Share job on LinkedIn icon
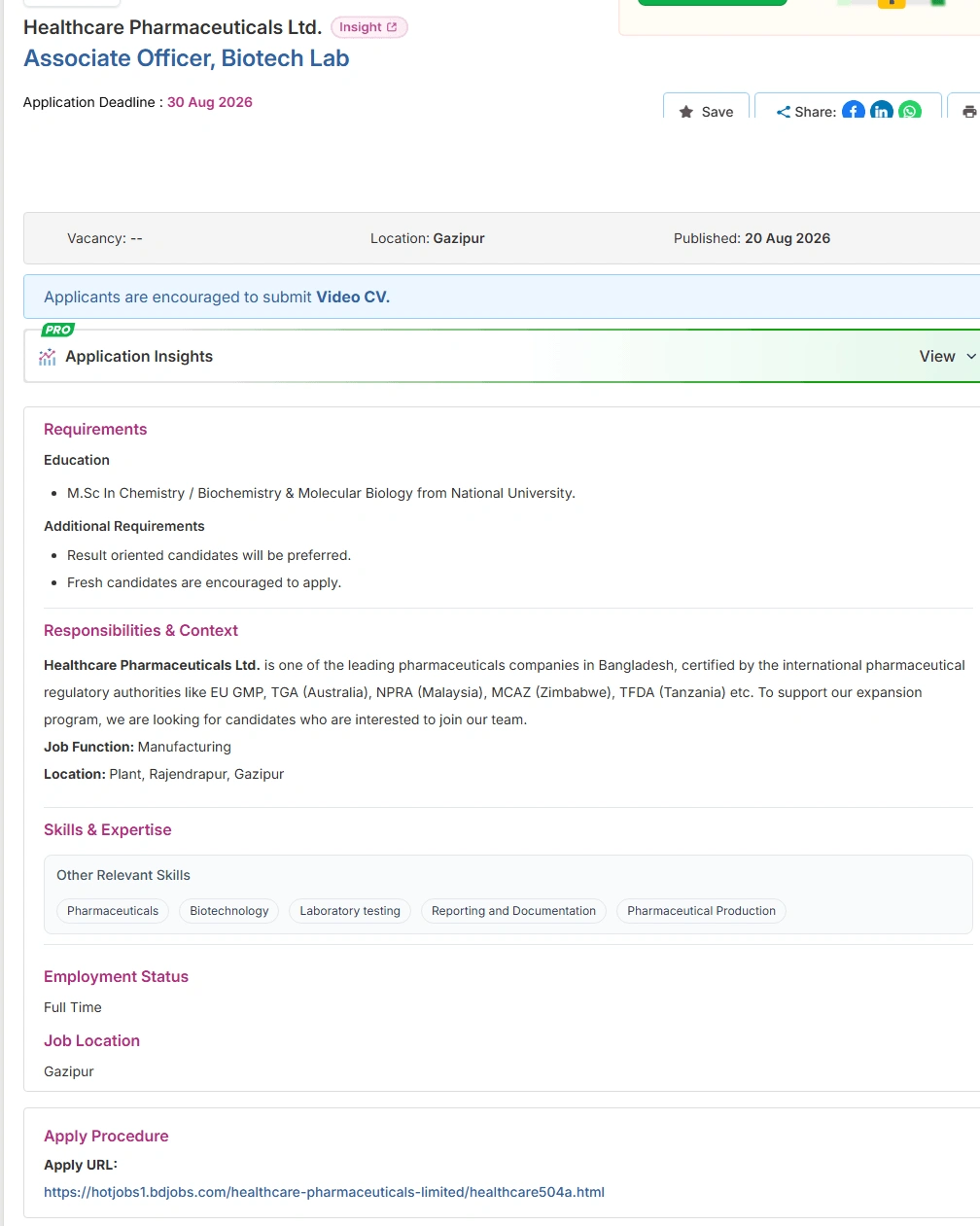The height and width of the screenshot is (1226, 980). [x=882, y=111]
